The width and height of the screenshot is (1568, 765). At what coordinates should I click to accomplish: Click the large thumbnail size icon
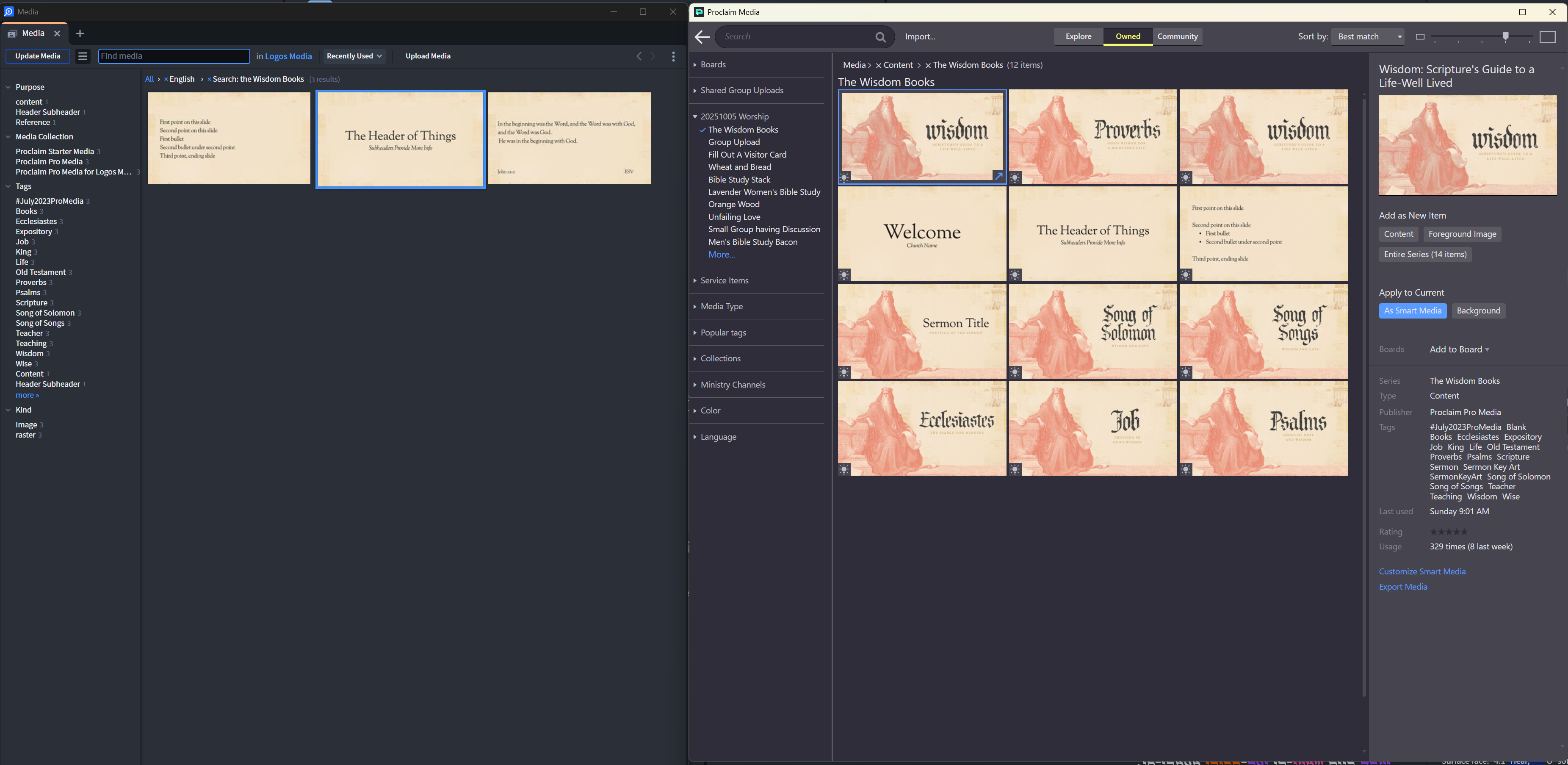coord(1547,37)
